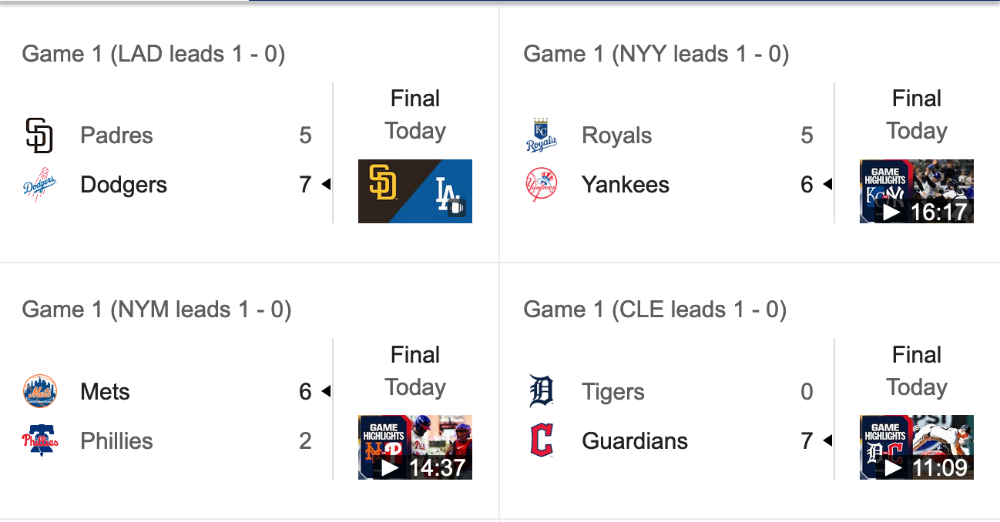Select the Guardians team name

(635, 441)
